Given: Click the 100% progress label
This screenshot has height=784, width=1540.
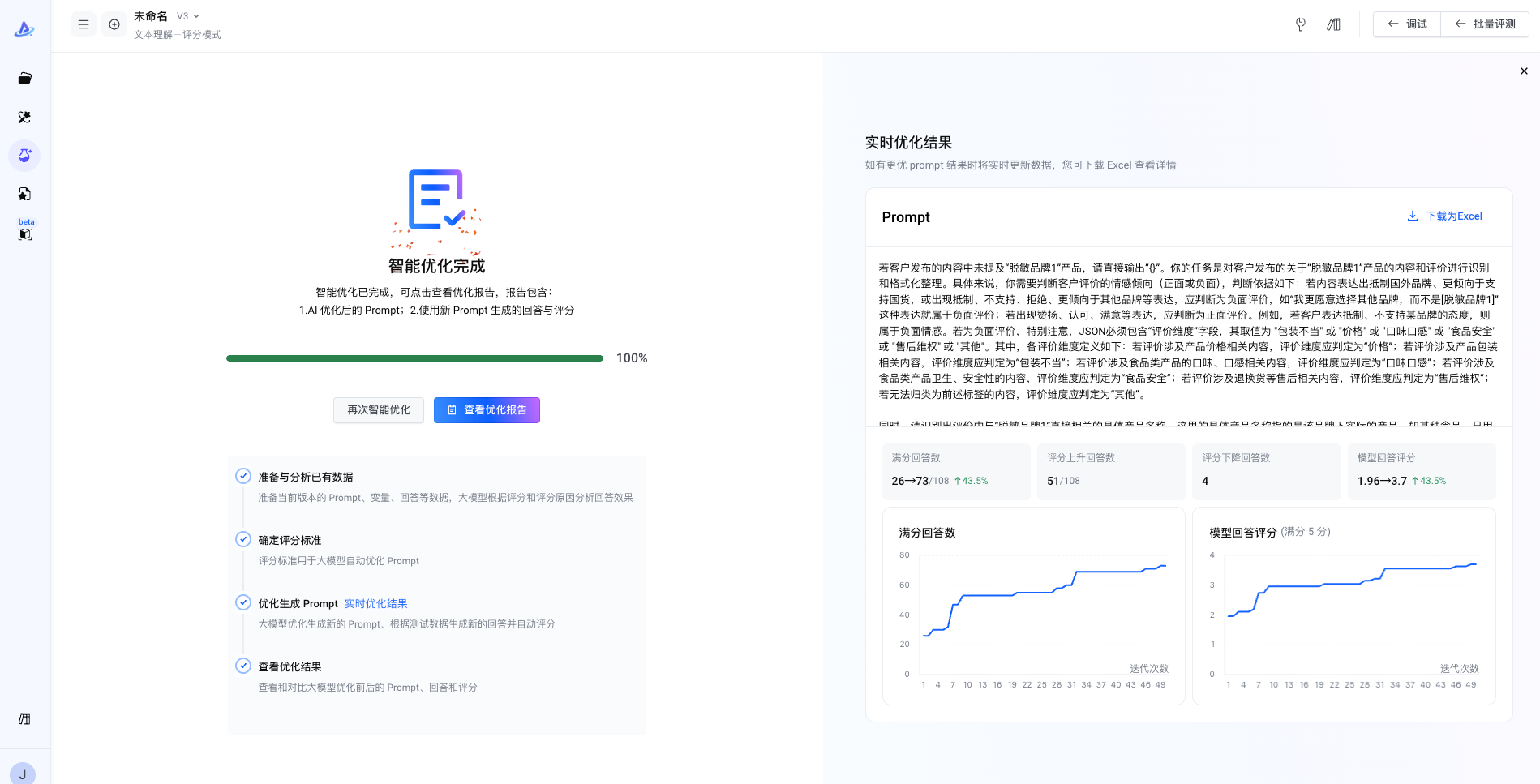Looking at the screenshot, I should [632, 358].
